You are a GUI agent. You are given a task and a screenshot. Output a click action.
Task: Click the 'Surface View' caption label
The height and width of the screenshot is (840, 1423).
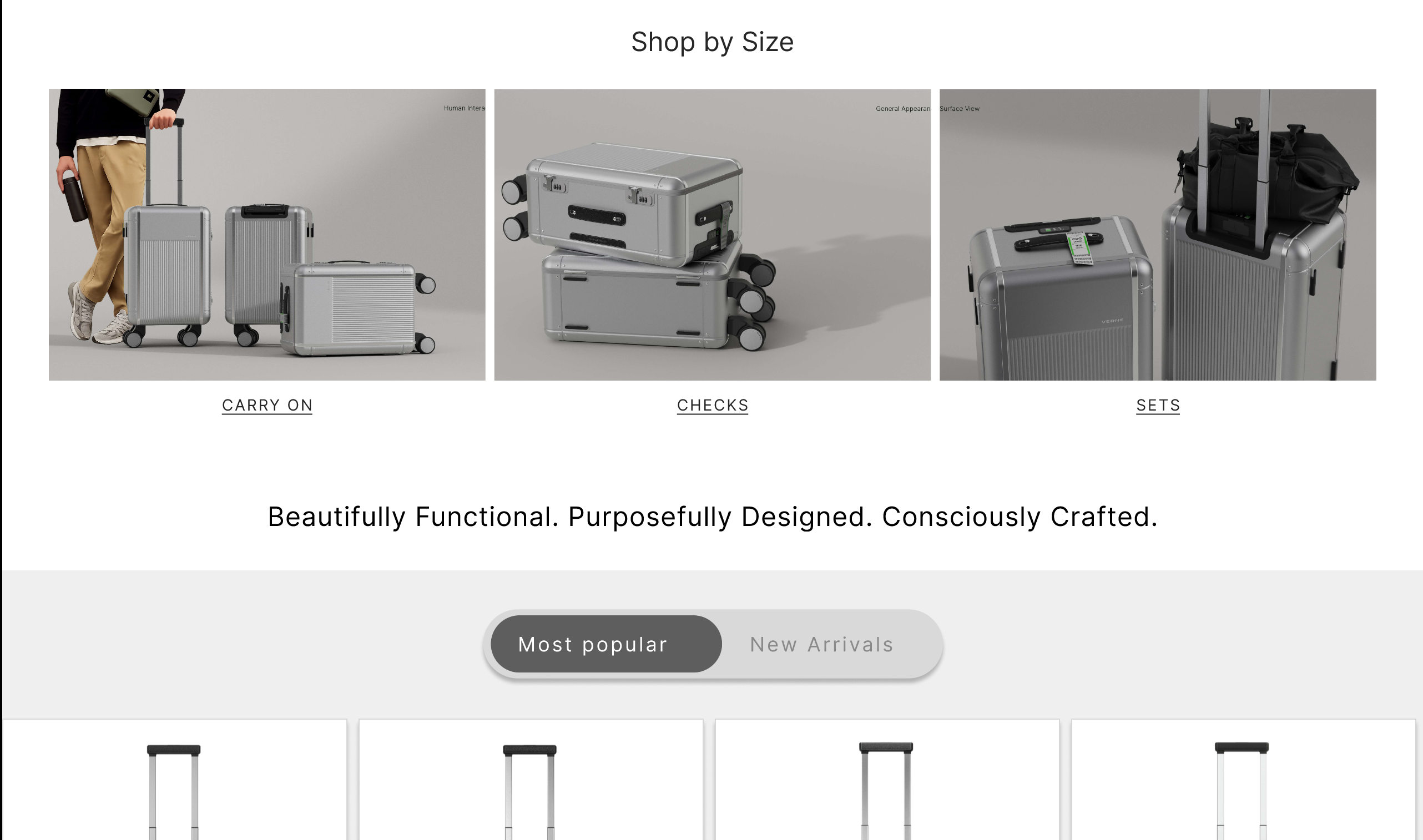click(x=960, y=109)
